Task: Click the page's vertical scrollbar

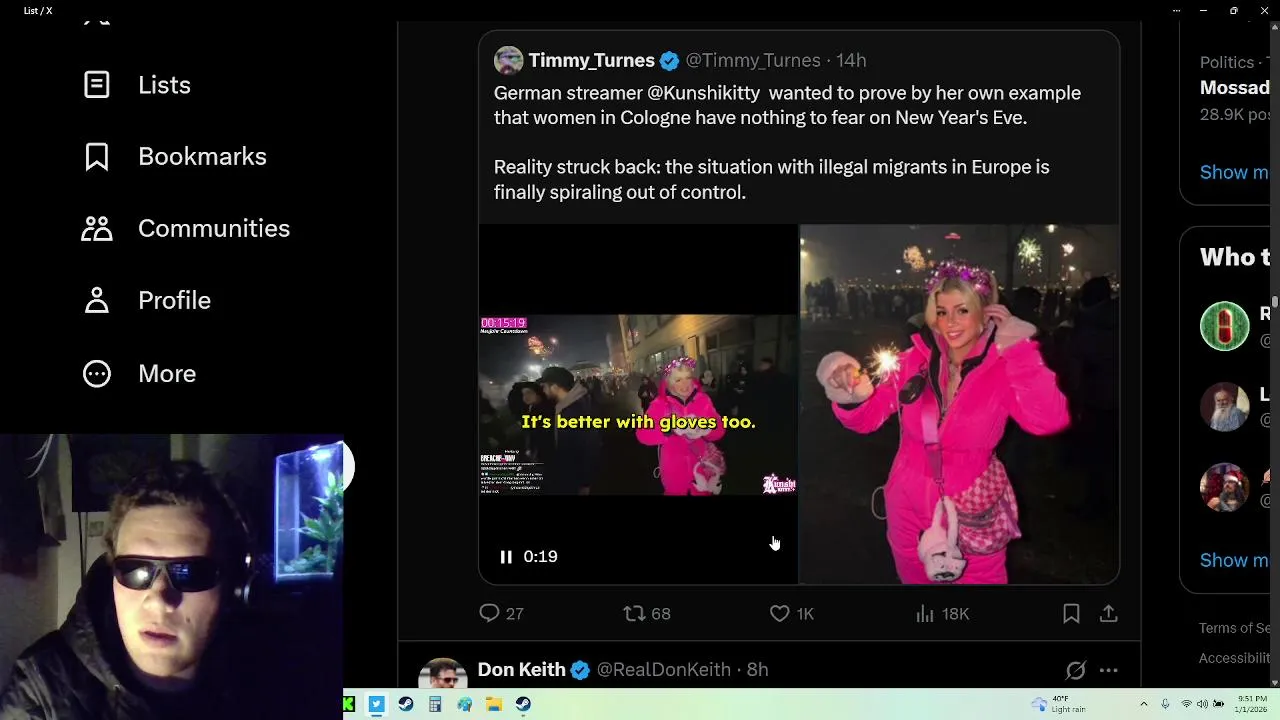Action: pyautogui.click(x=1274, y=300)
